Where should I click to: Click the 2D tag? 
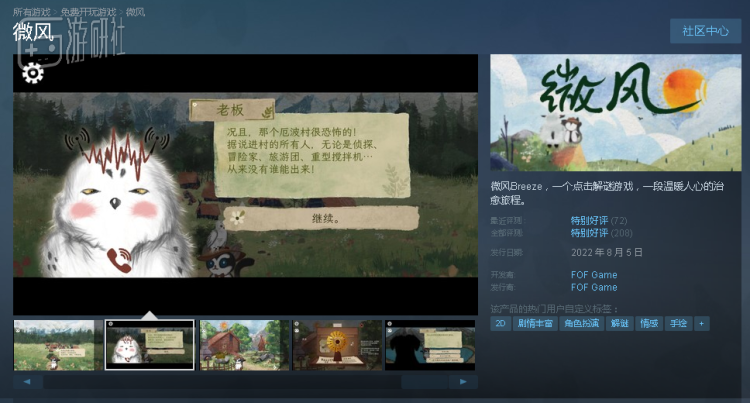500,324
